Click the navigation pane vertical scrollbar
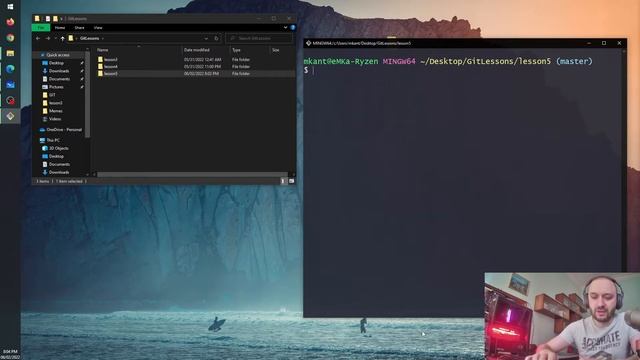The height and width of the screenshot is (360, 640). pyautogui.click(x=87, y=94)
